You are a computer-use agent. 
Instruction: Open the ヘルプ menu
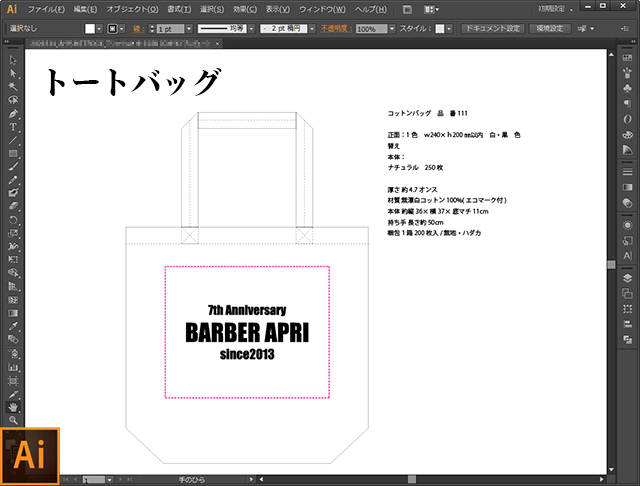(370, 9)
